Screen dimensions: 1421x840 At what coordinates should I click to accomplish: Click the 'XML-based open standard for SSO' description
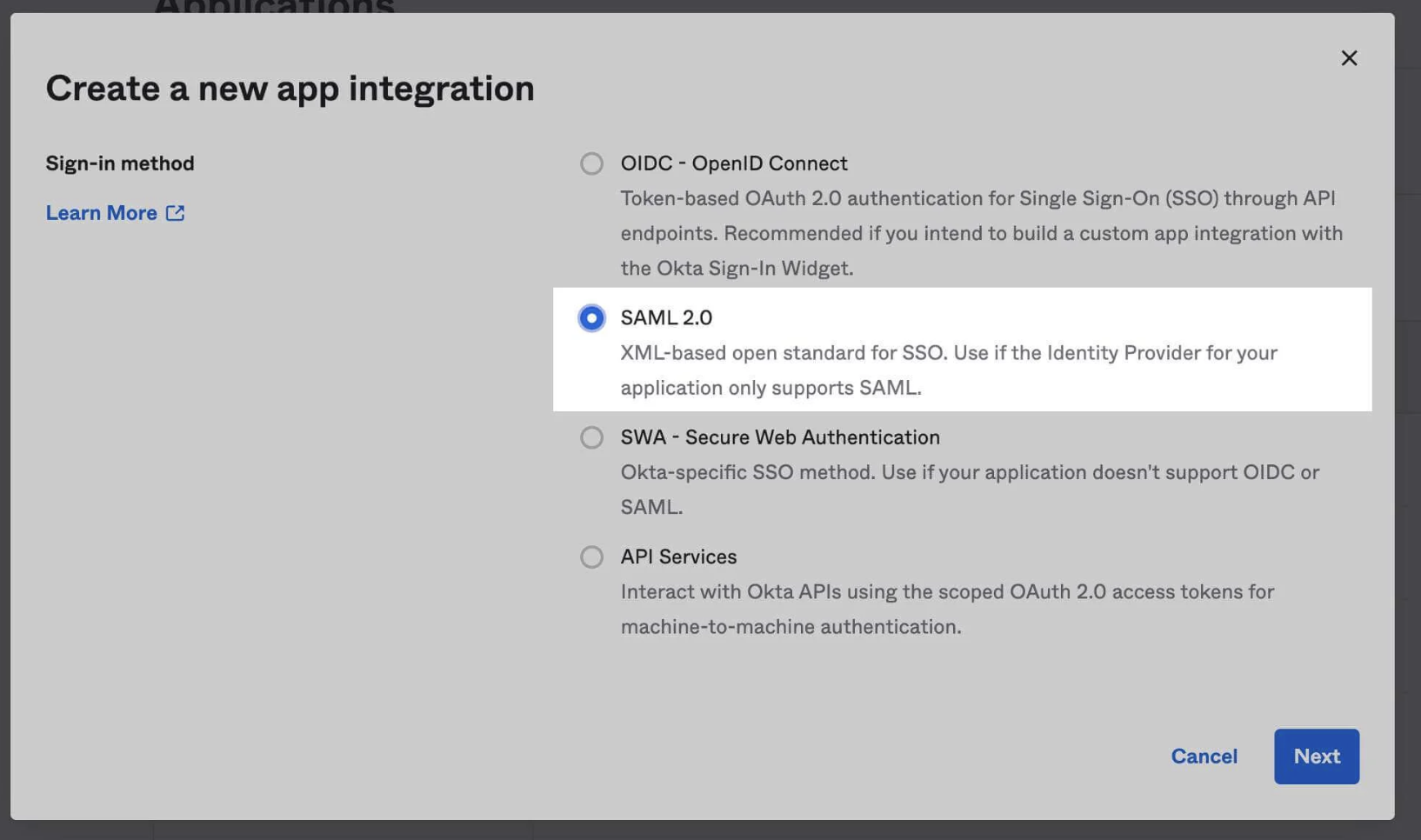pos(949,370)
